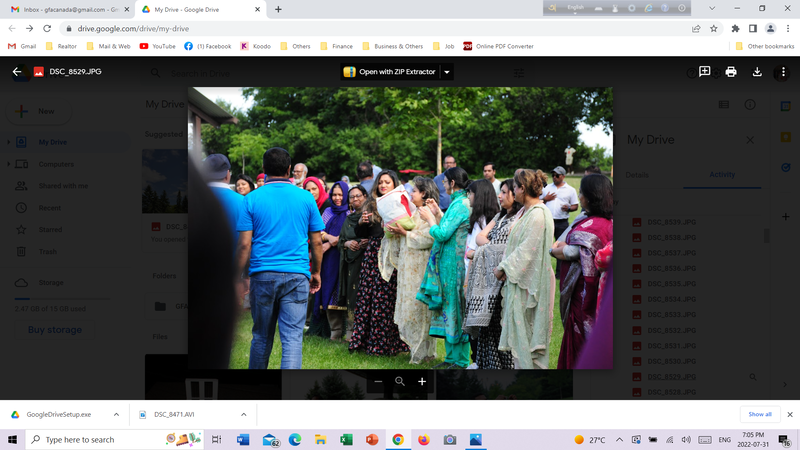
Task: Add a comment to the image
Action: tap(705, 71)
